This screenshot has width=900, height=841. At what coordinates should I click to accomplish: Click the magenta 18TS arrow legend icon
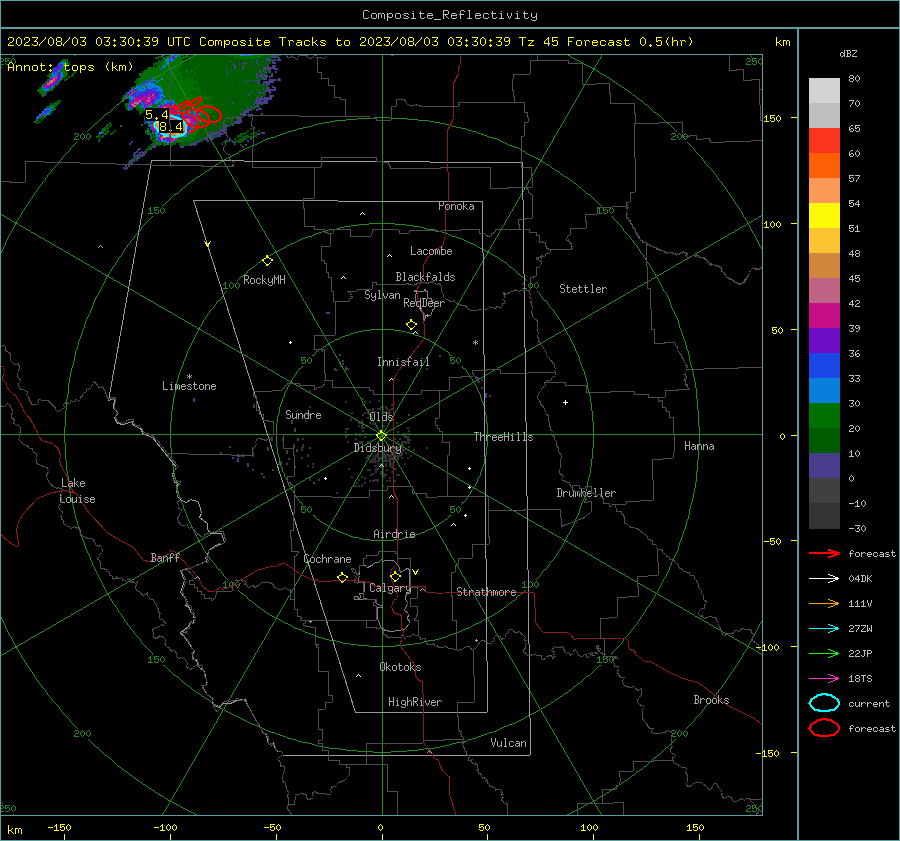coord(824,679)
